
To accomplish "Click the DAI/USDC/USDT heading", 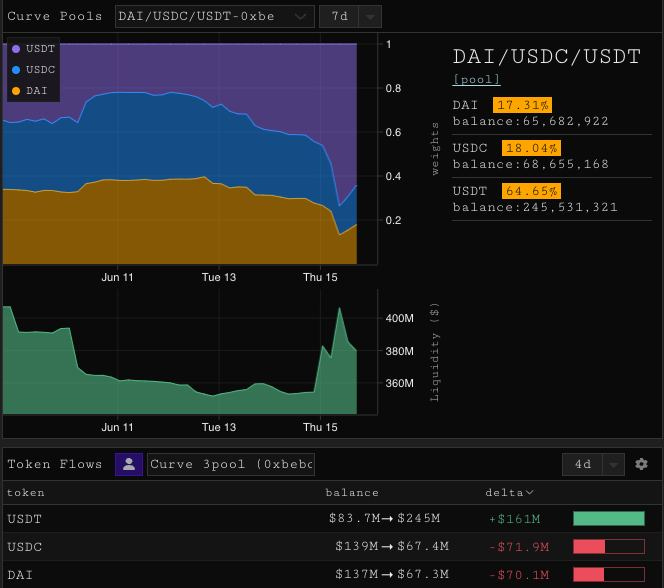I will [x=546, y=57].
